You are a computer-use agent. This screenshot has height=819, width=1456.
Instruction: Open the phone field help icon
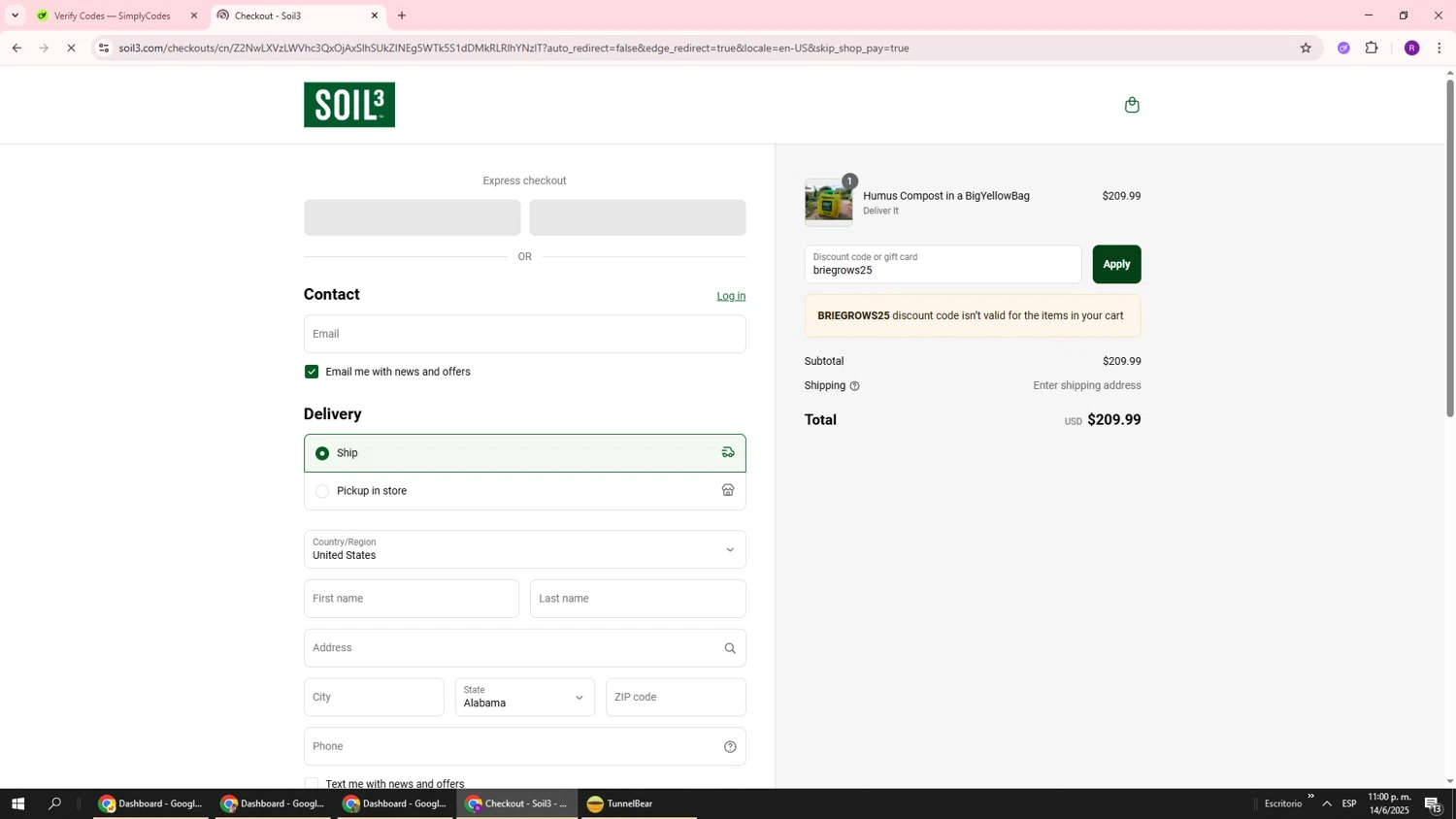730,746
